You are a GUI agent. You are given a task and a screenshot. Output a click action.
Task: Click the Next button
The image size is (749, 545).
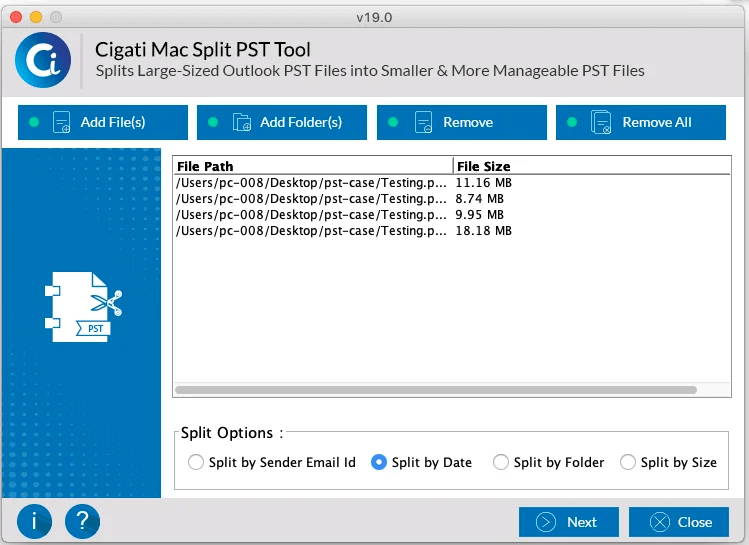pyautogui.click(x=568, y=522)
